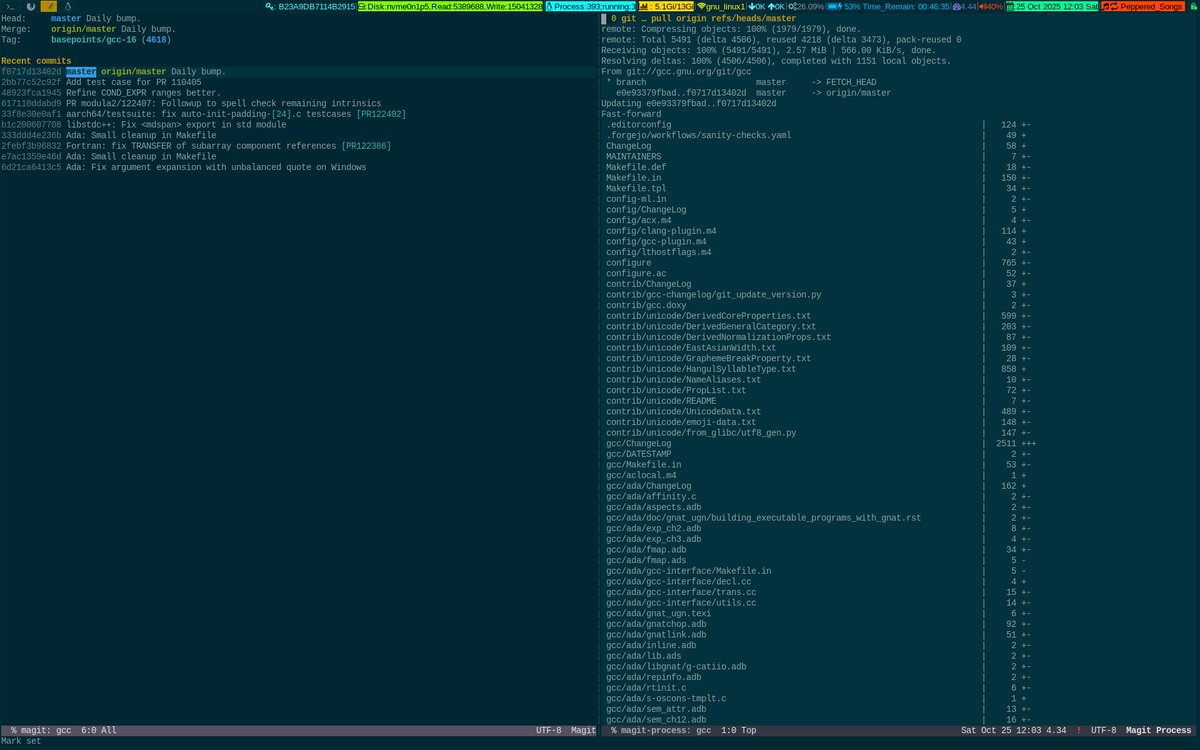Click the Mark set echo area
This screenshot has width=1200, height=750.
tap(21, 742)
